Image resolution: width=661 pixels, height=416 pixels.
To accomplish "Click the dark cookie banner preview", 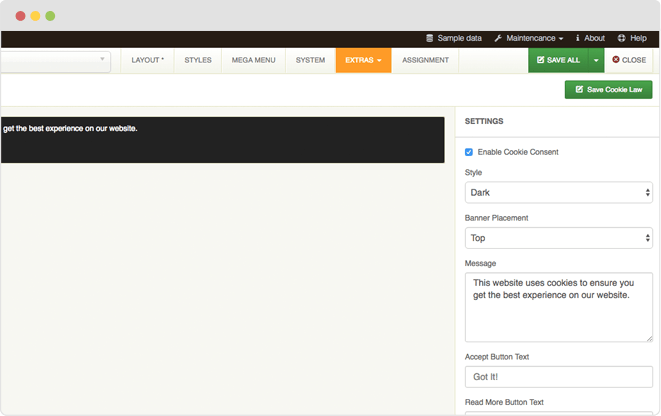I will pyautogui.click(x=222, y=140).
